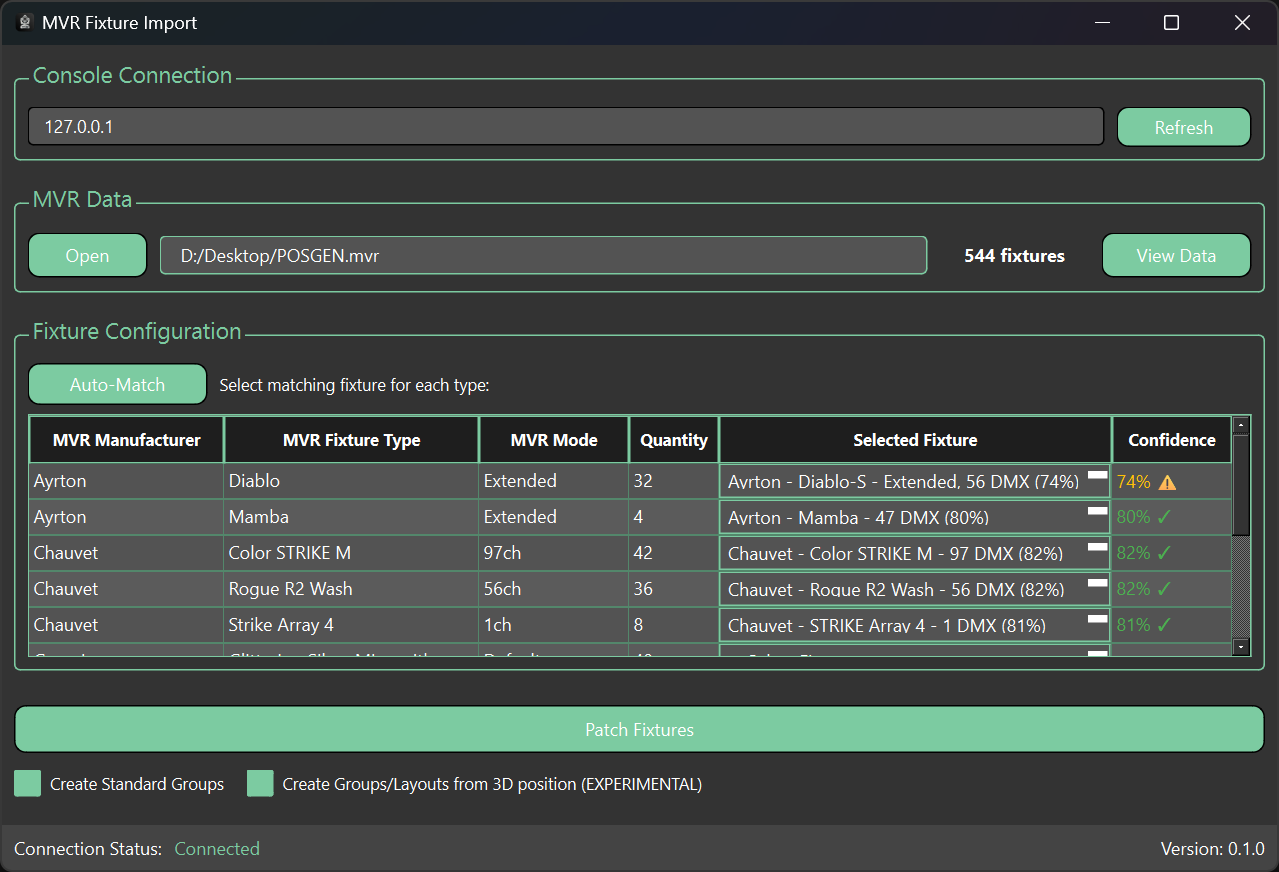Maximize the MVR Fixture Import window

[1171, 22]
